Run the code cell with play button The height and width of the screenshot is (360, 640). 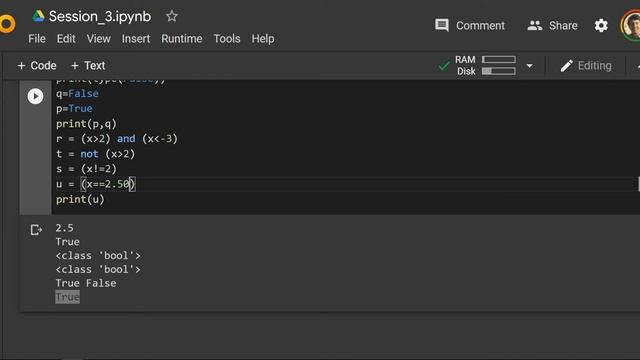(36, 96)
